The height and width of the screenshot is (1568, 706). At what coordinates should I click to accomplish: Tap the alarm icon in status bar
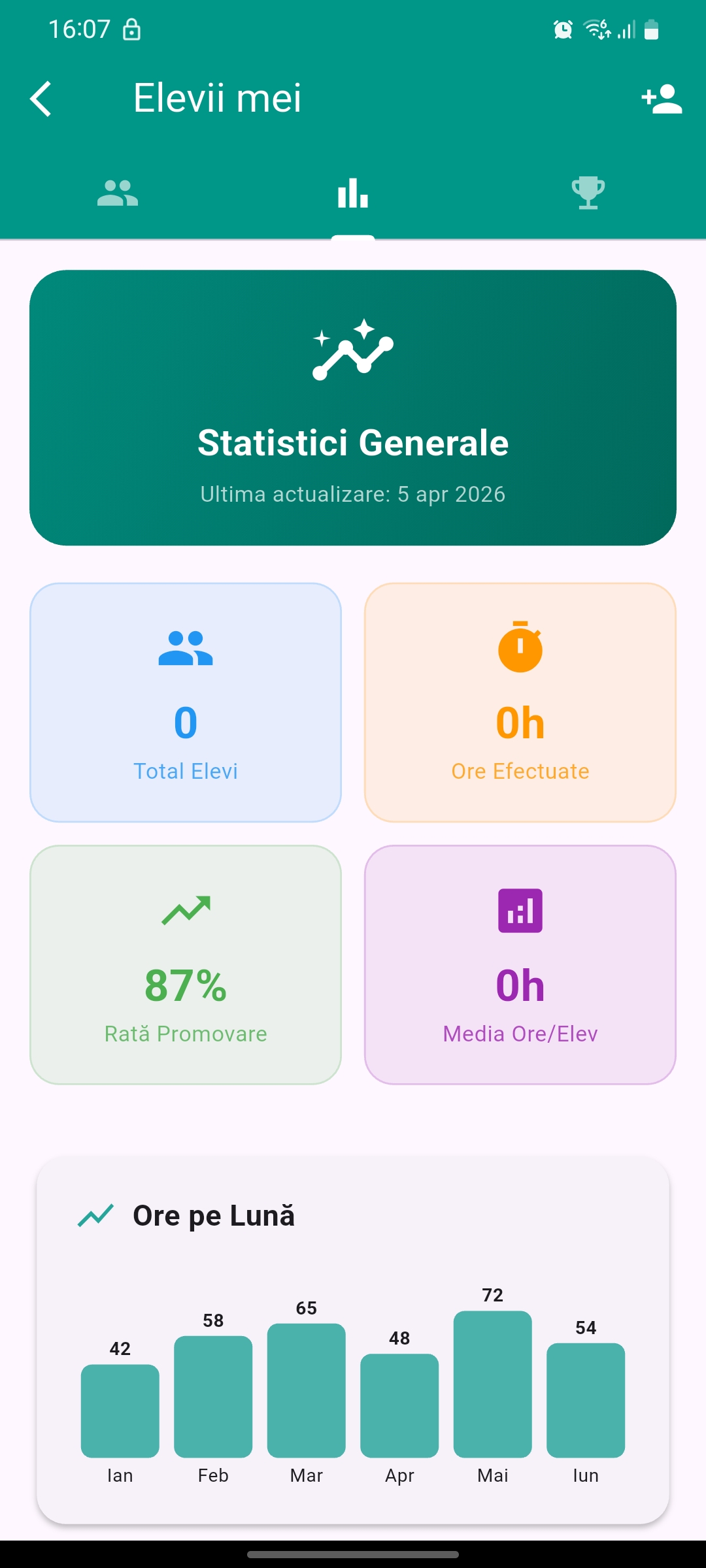coord(563,29)
